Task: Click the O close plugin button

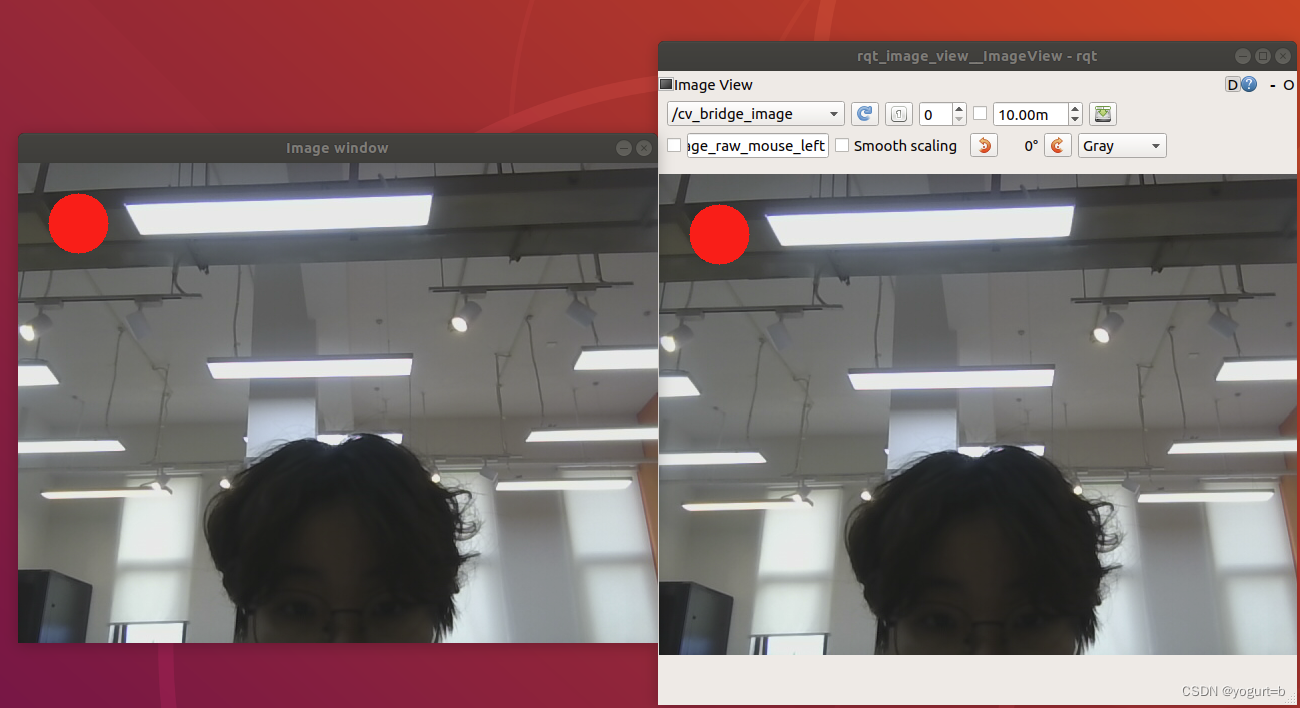Action: 1288,85
